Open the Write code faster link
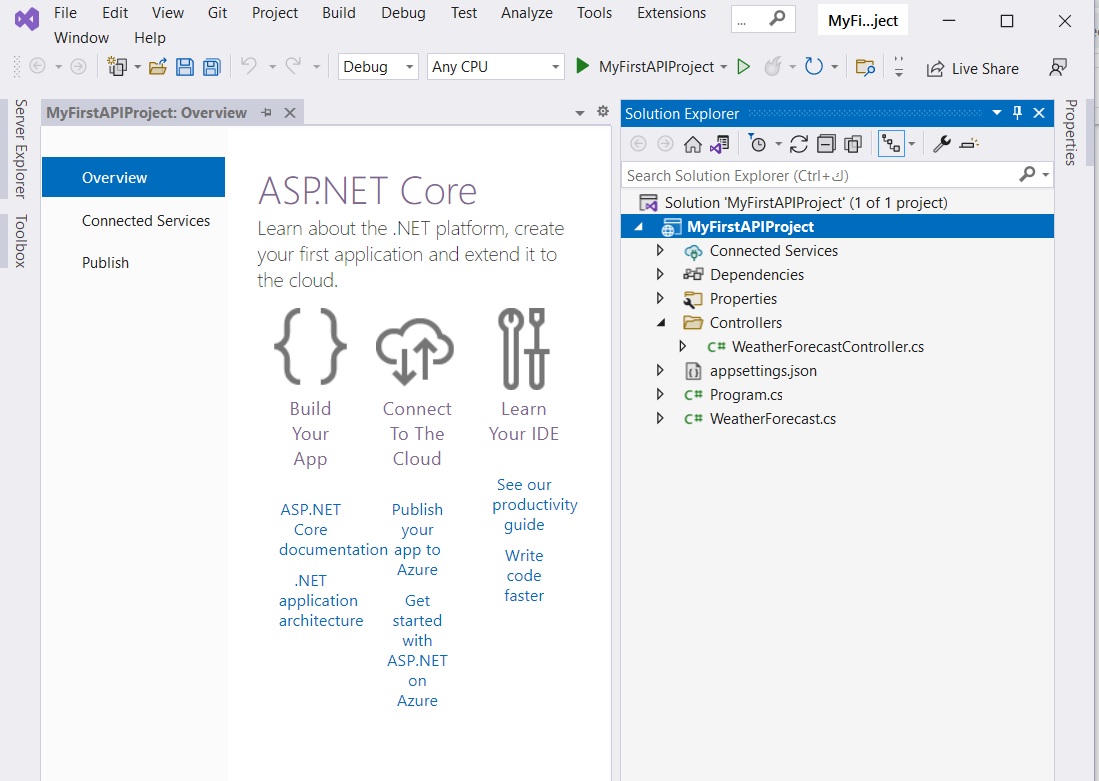 coord(524,575)
